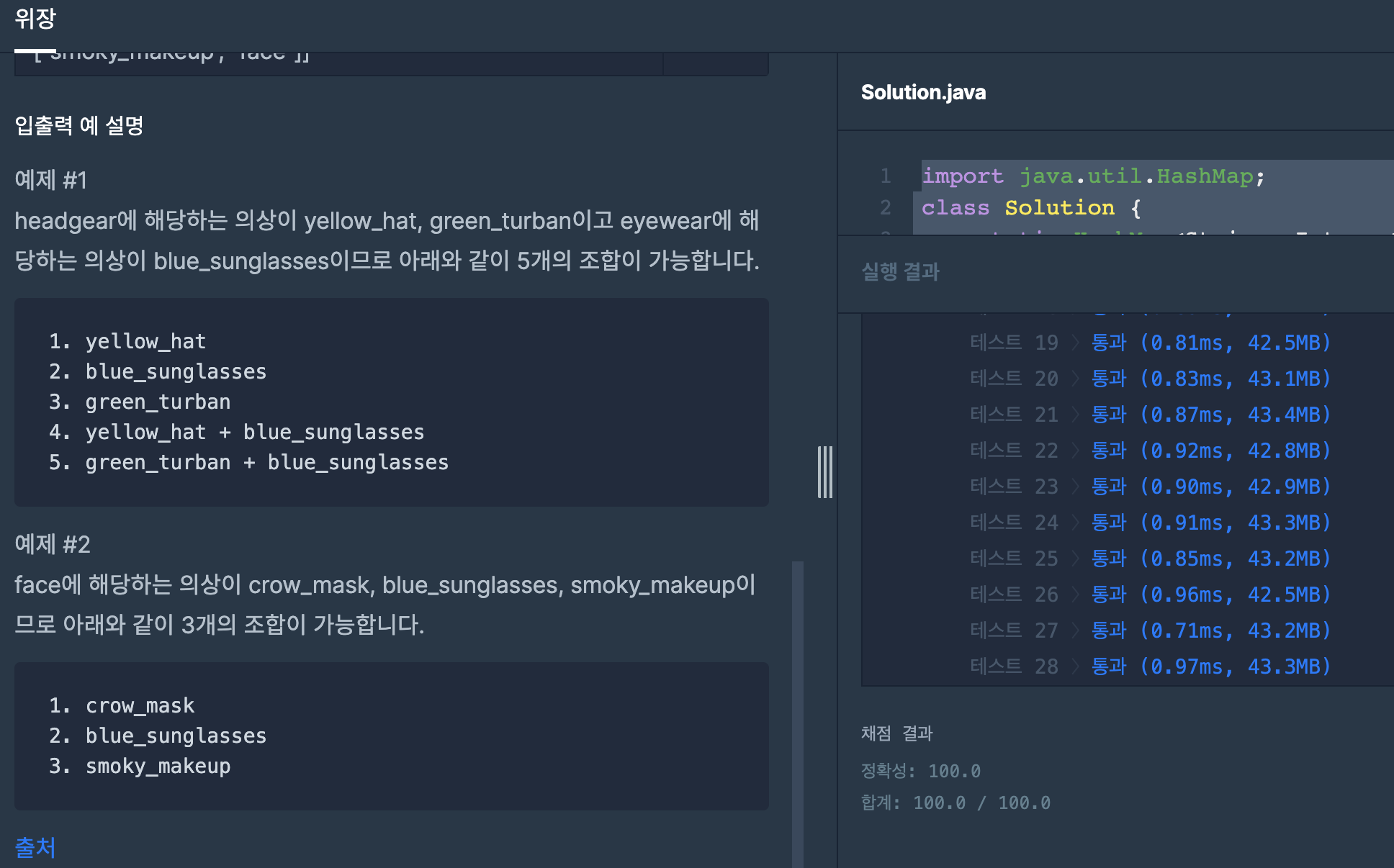
Task: Expand the 테스트 24 result row
Action: pyautogui.click(x=1075, y=523)
